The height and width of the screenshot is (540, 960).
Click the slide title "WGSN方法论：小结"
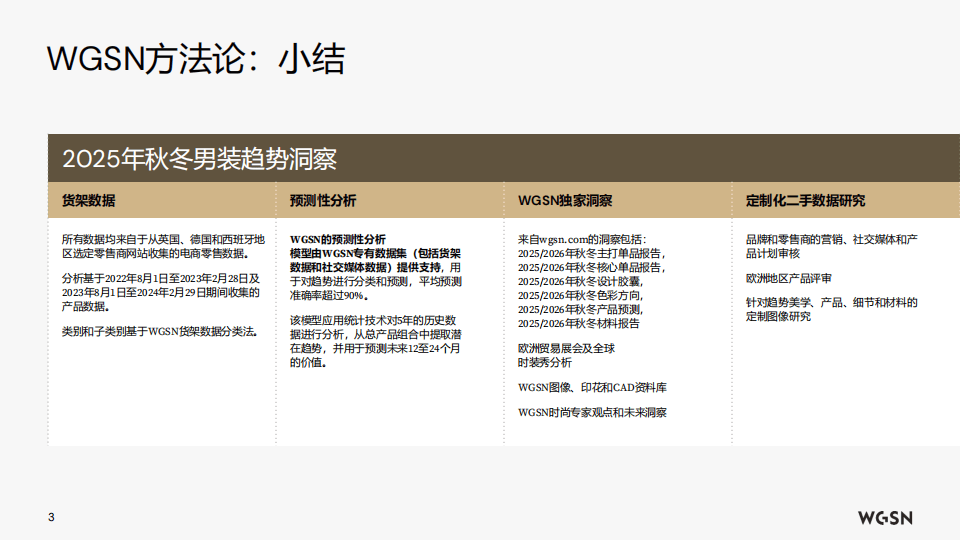(196, 59)
